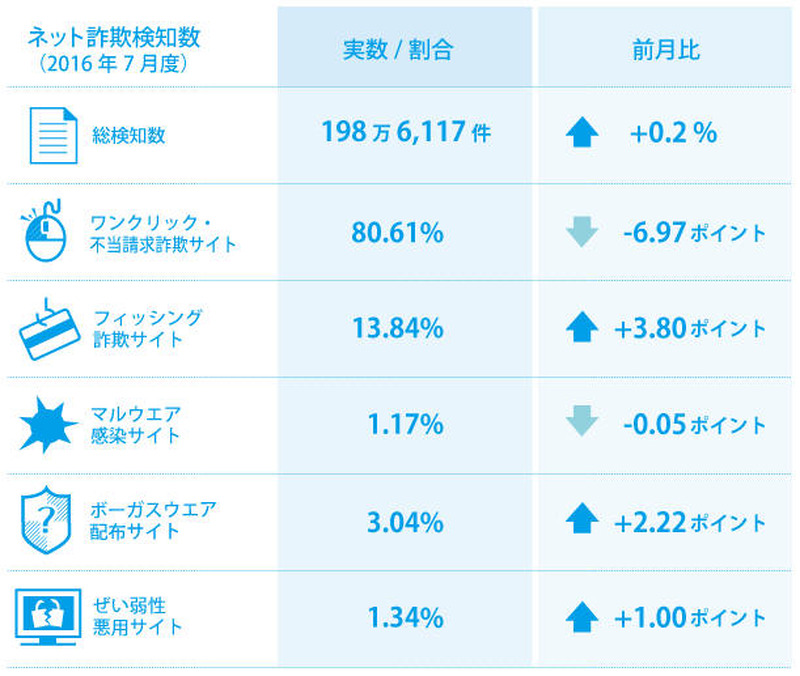
Task: Click the document icon beside 総検知数
Action: point(53,135)
